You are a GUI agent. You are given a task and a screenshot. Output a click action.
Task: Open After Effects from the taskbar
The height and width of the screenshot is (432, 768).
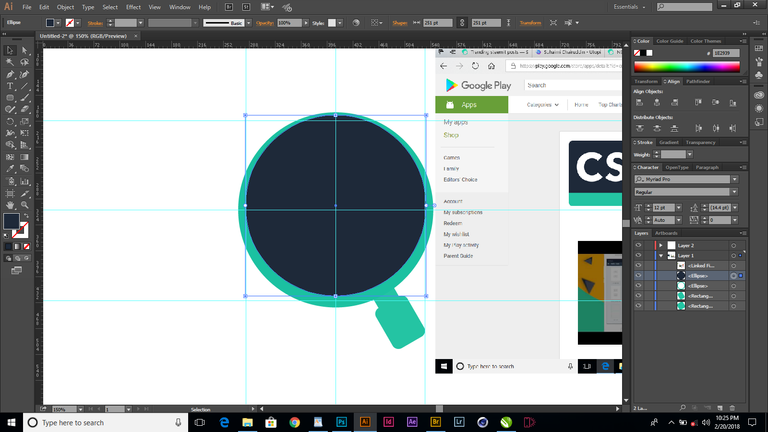(412, 422)
